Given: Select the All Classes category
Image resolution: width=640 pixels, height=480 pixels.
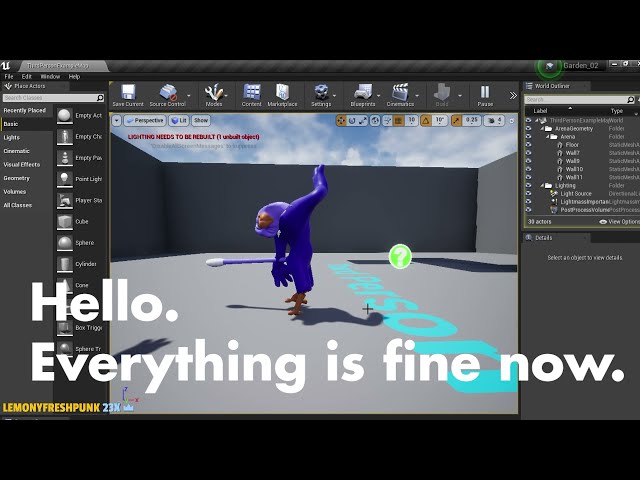Looking at the screenshot, I should pyautogui.click(x=18, y=205).
